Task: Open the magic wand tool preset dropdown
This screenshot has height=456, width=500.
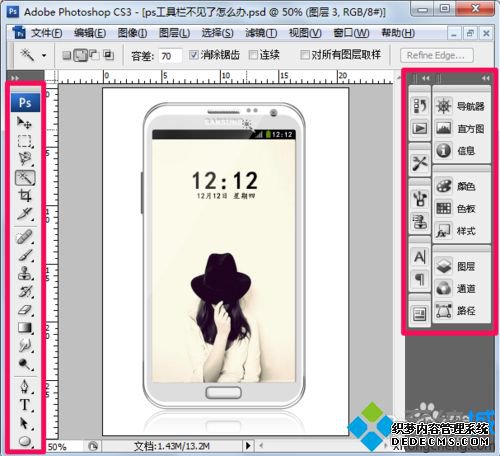Action: 44,55
